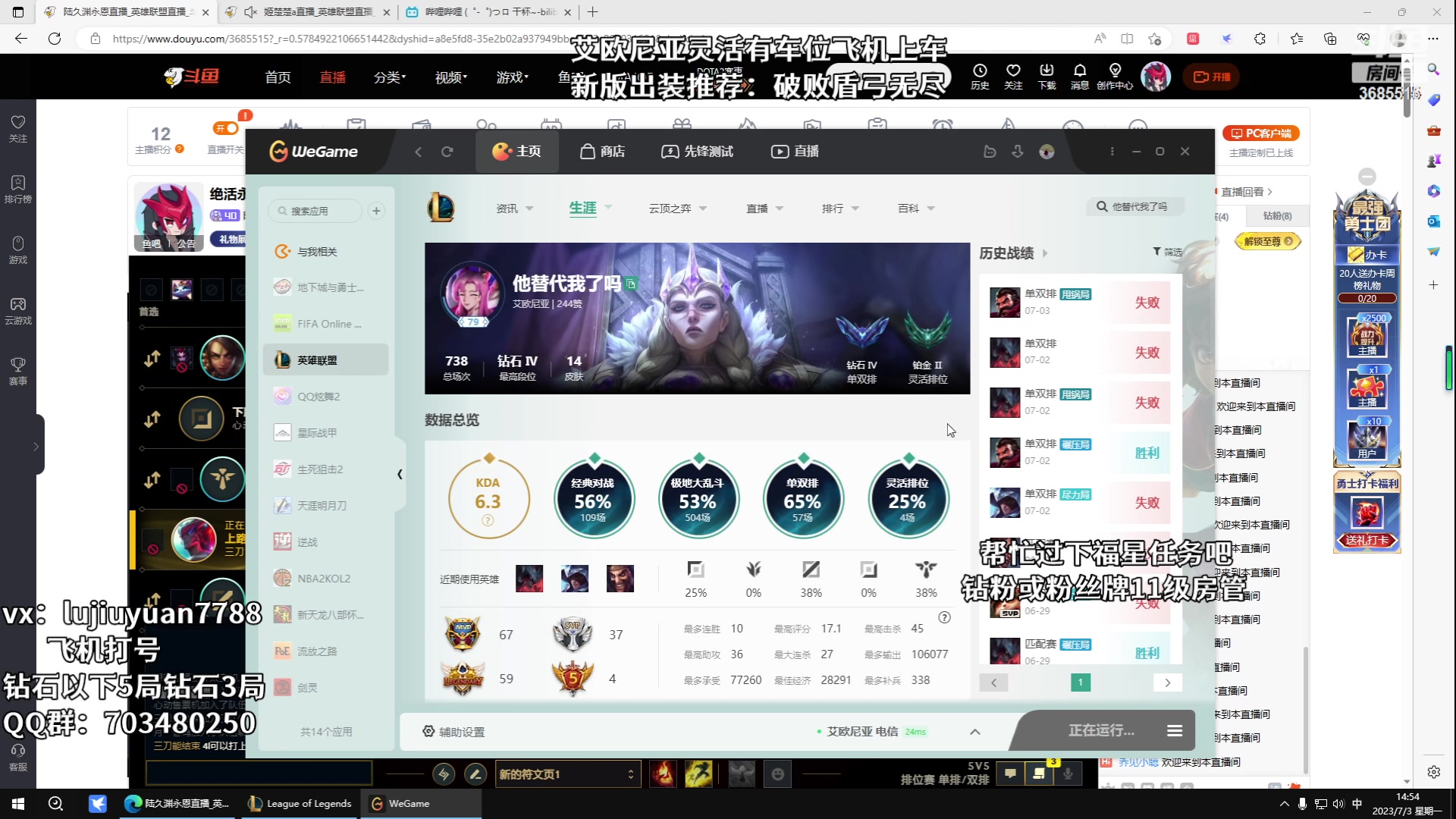
Task: Open stats help icon beside 最高击杀
Action: click(x=944, y=617)
